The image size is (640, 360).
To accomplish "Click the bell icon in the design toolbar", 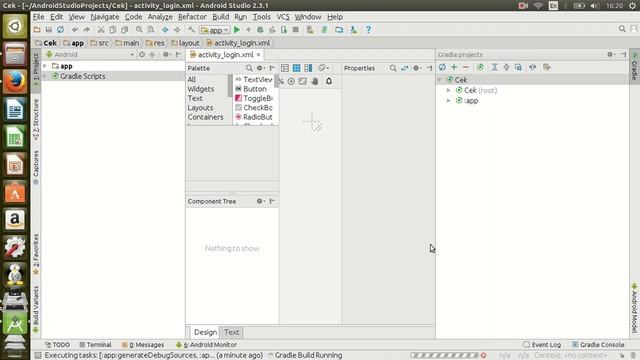I will [x=329, y=81].
